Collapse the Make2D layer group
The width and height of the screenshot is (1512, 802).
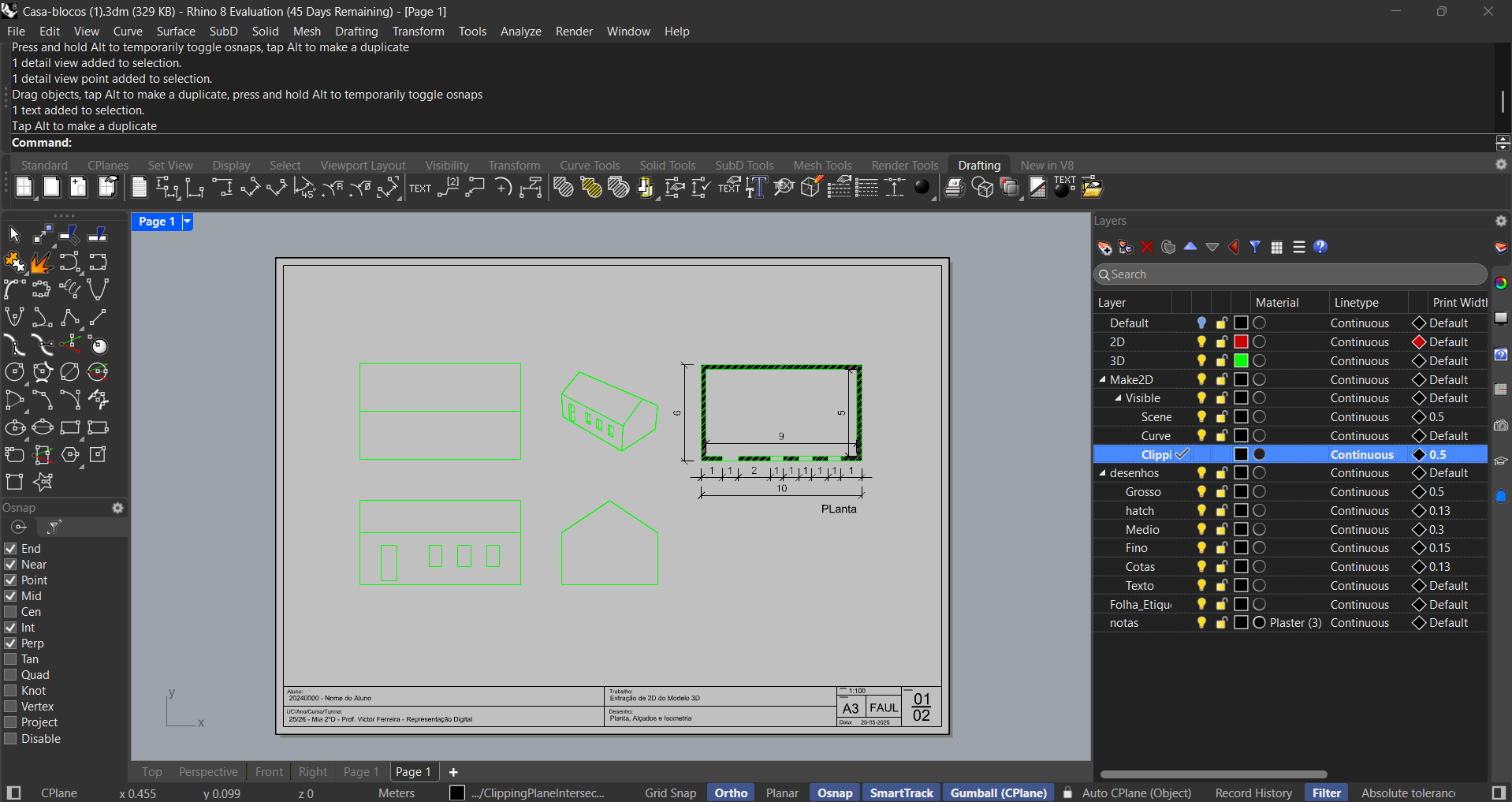coord(1104,379)
